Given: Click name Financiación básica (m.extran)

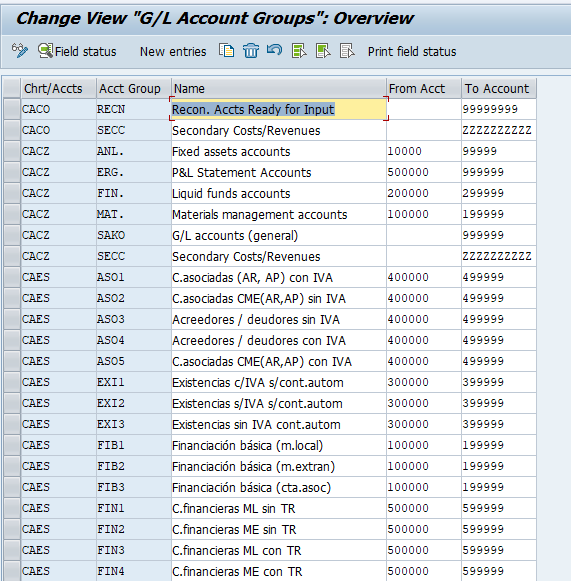Looking at the screenshot, I should (x=279, y=466).
